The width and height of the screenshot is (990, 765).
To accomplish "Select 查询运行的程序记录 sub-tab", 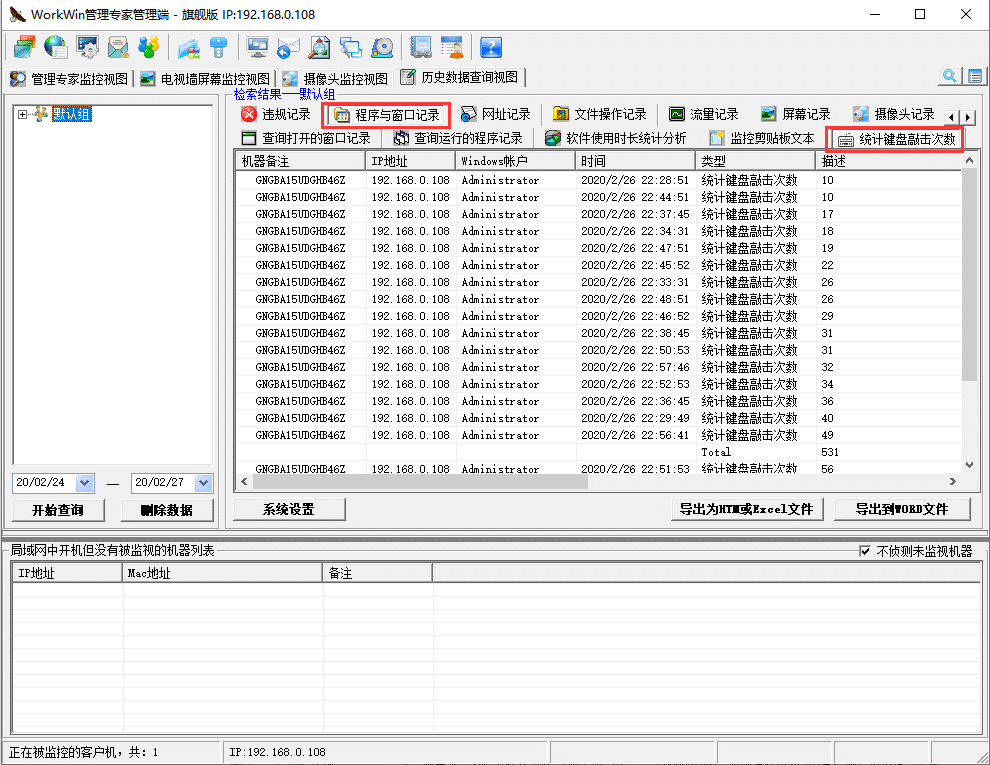I will coord(458,138).
